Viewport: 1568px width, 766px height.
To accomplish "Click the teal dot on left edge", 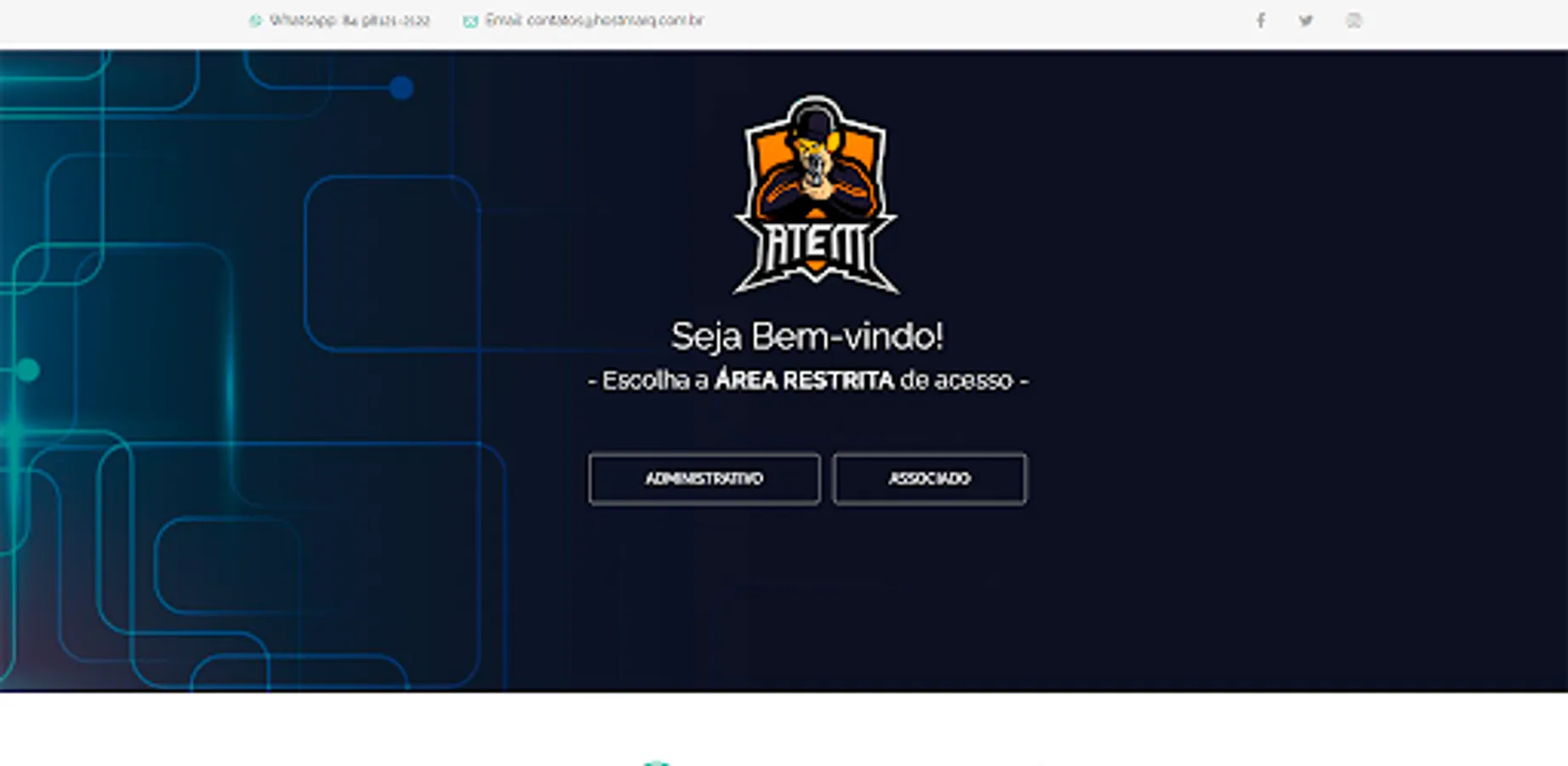I will 28,370.
